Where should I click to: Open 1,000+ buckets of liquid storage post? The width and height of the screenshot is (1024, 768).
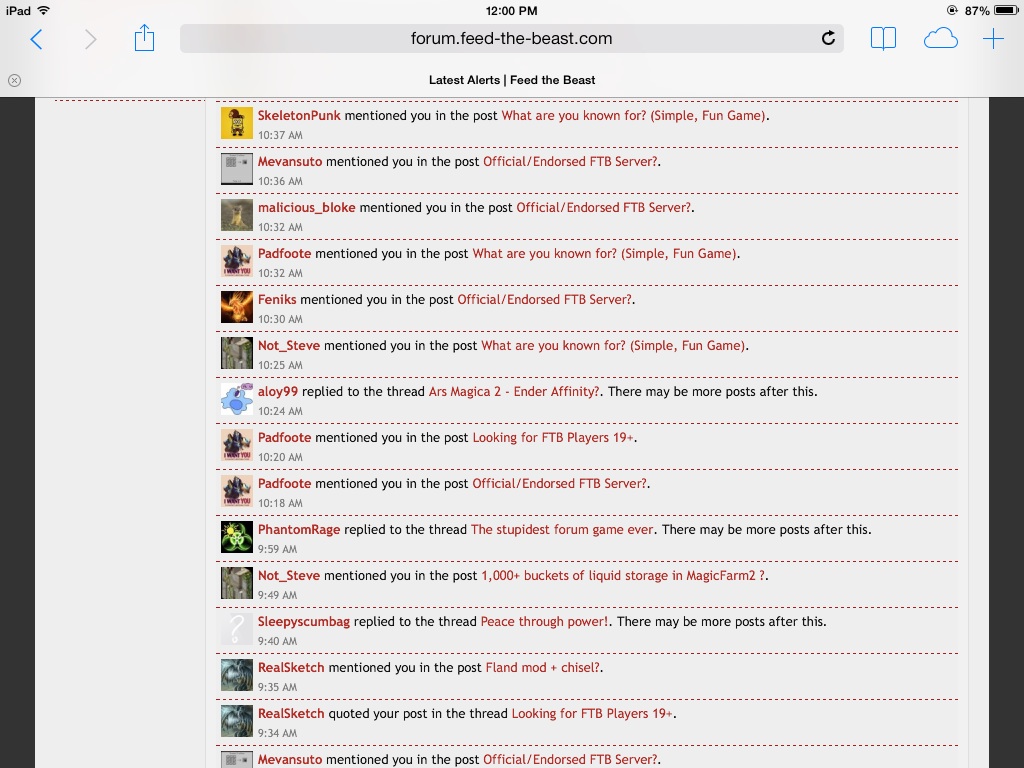624,576
